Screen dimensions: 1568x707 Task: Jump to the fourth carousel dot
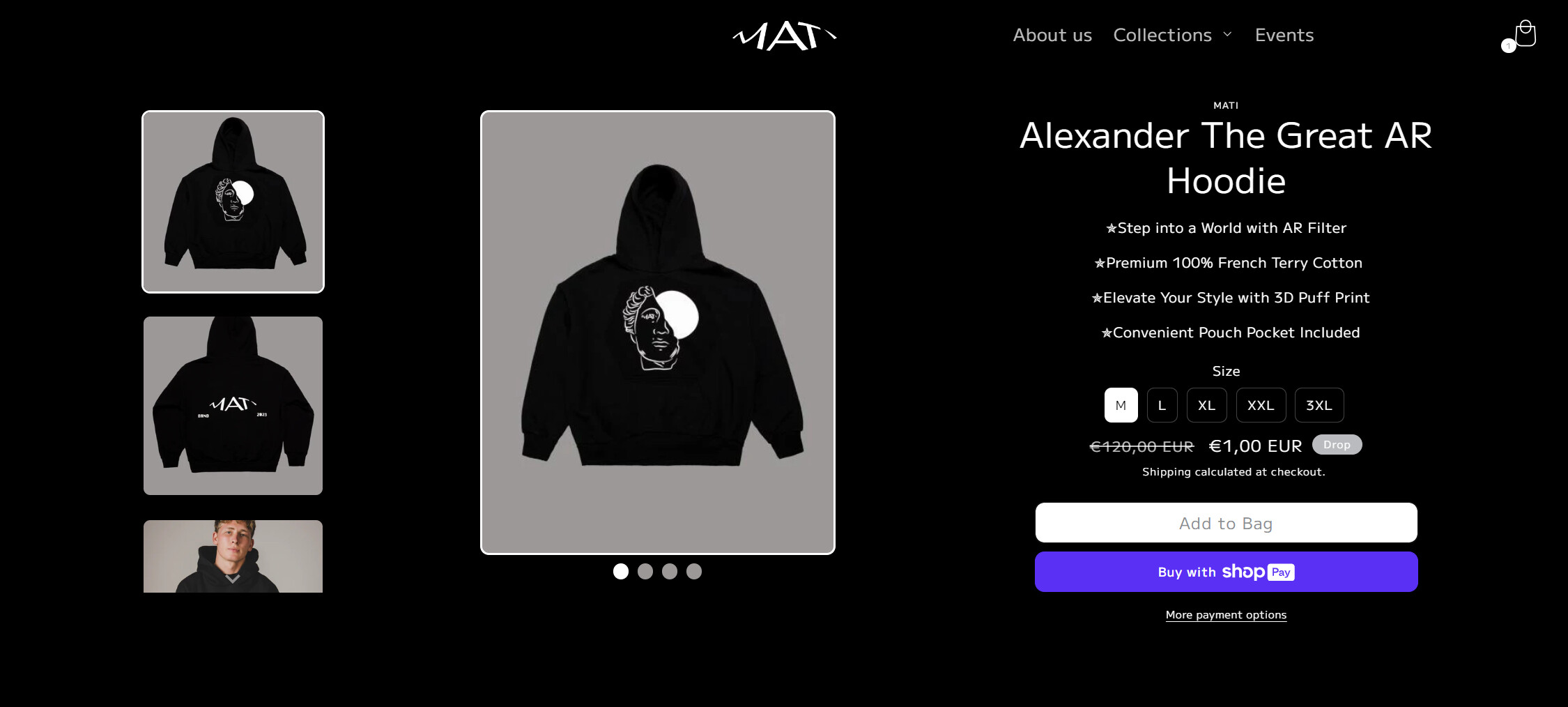coord(694,572)
